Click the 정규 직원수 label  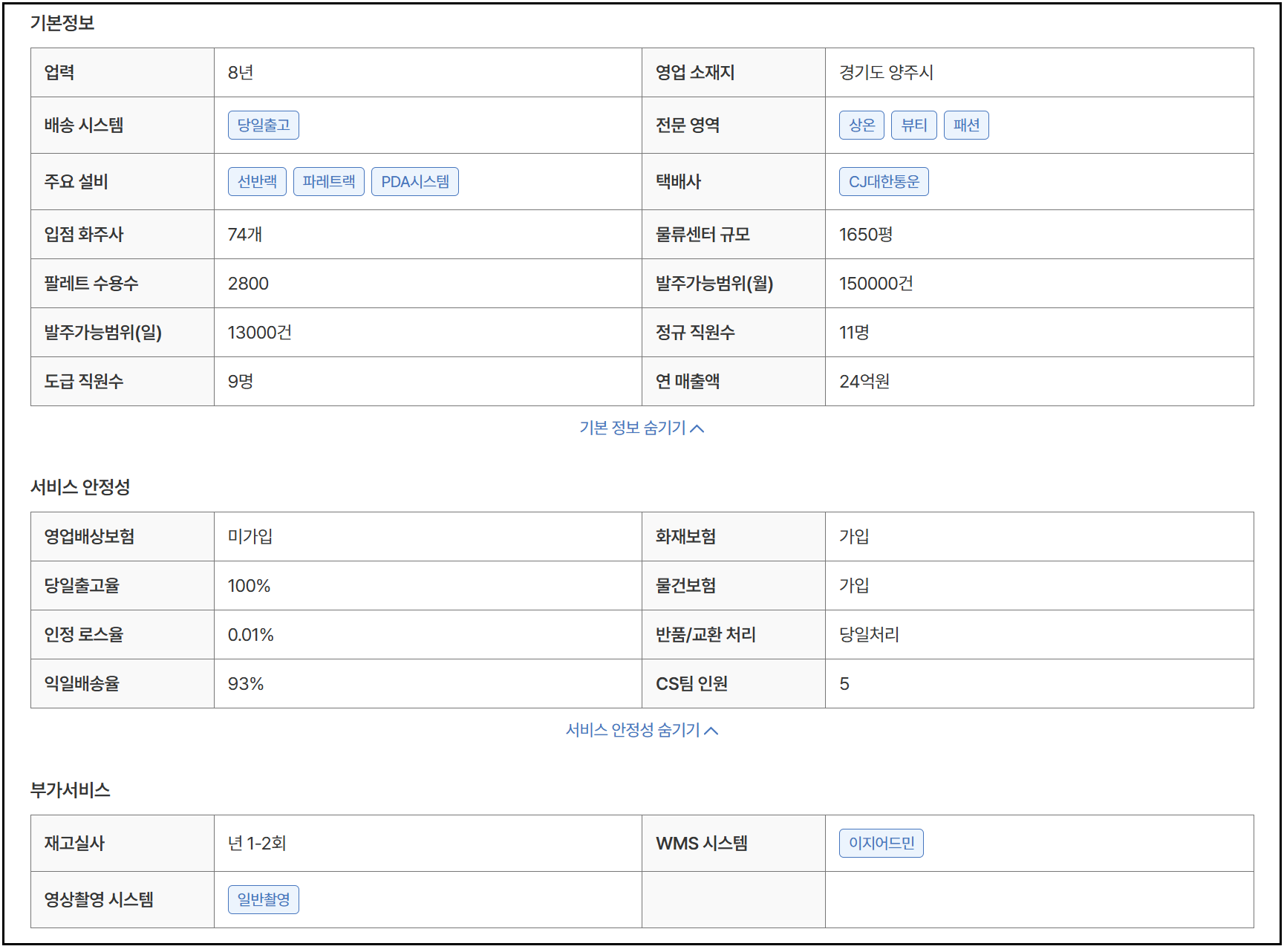(x=695, y=332)
